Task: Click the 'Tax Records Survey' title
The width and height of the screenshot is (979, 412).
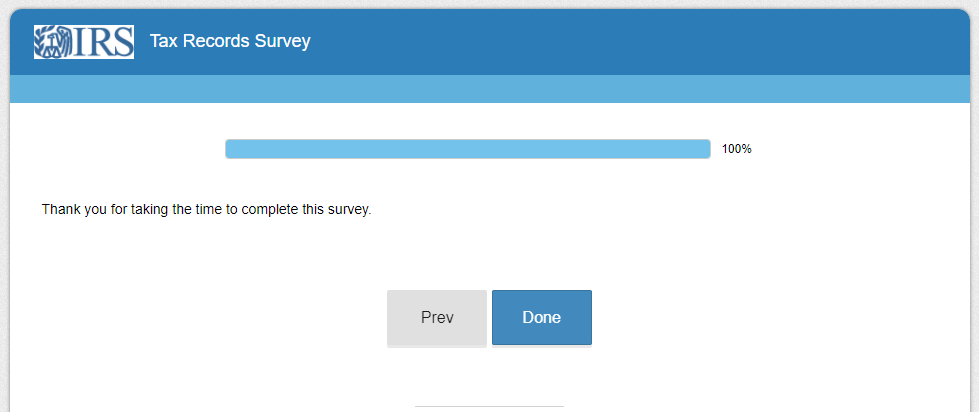Action: click(230, 41)
